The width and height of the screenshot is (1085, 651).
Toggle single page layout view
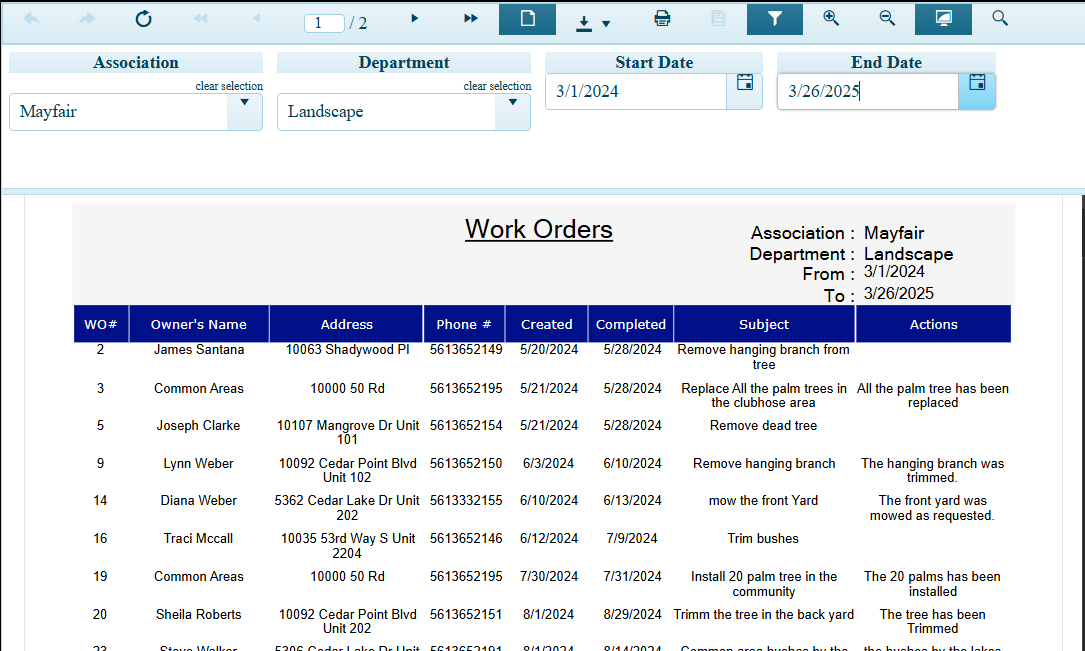tap(527, 17)
